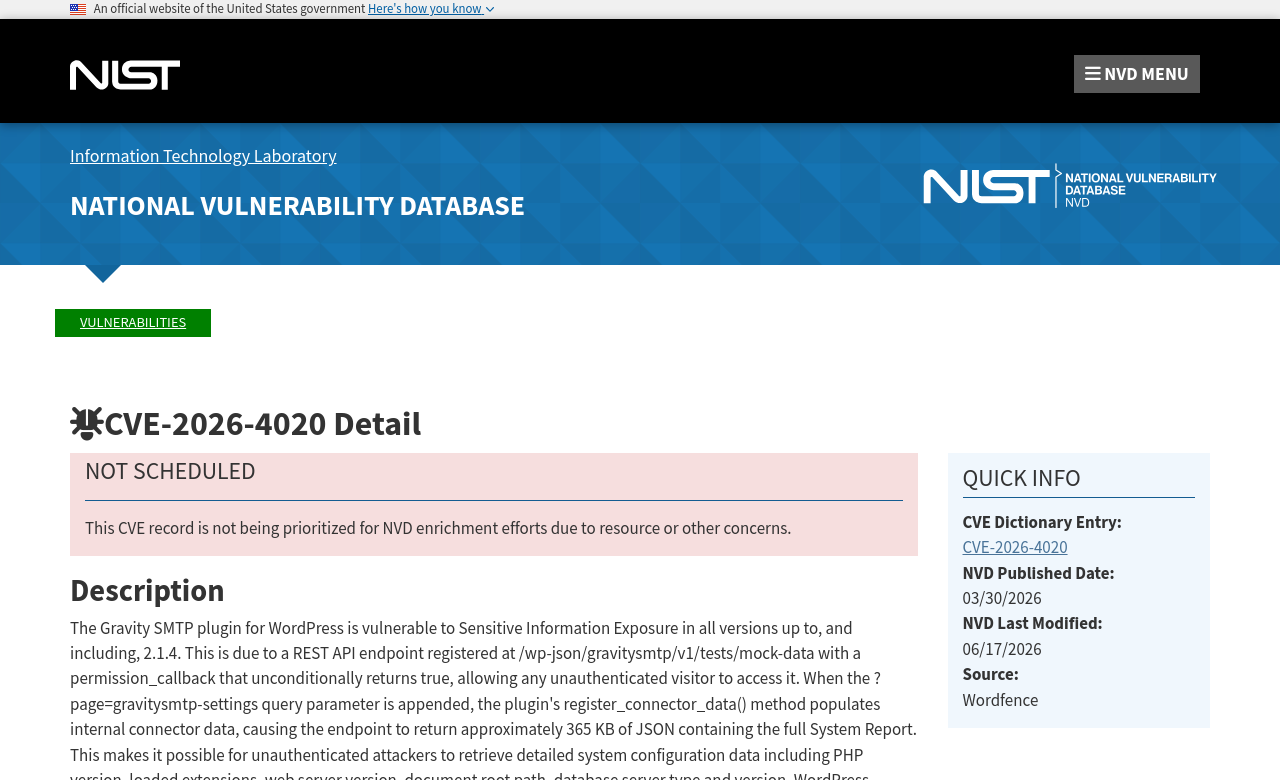Open Information Technology Laboratory link
This screenshot has height=780, width=1280.
[203, 156]
